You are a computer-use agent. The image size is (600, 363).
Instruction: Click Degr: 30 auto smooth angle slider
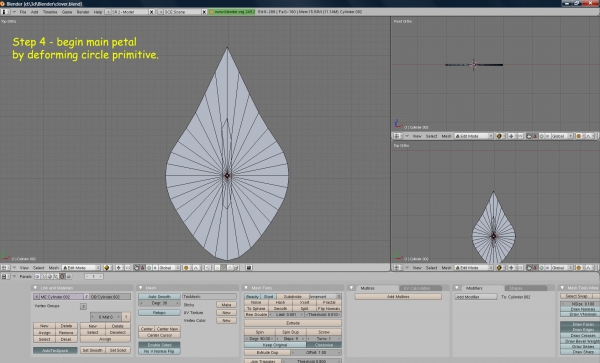(x=159, y=303)
